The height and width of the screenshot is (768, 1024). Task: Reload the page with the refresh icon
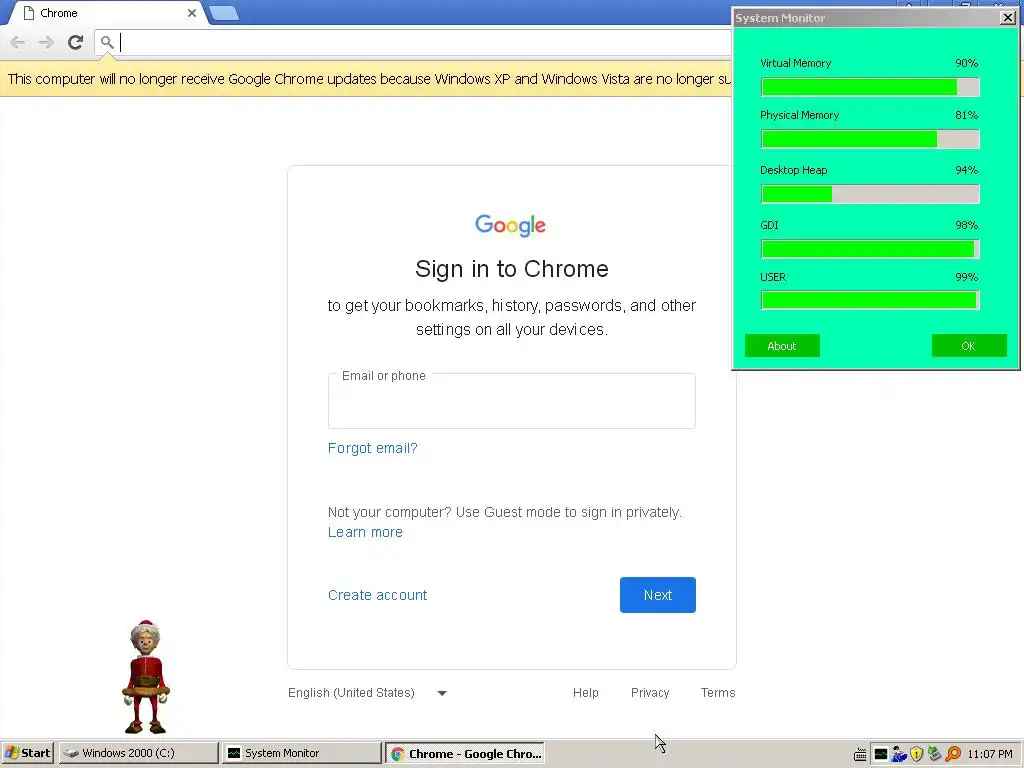coord(75,42)
